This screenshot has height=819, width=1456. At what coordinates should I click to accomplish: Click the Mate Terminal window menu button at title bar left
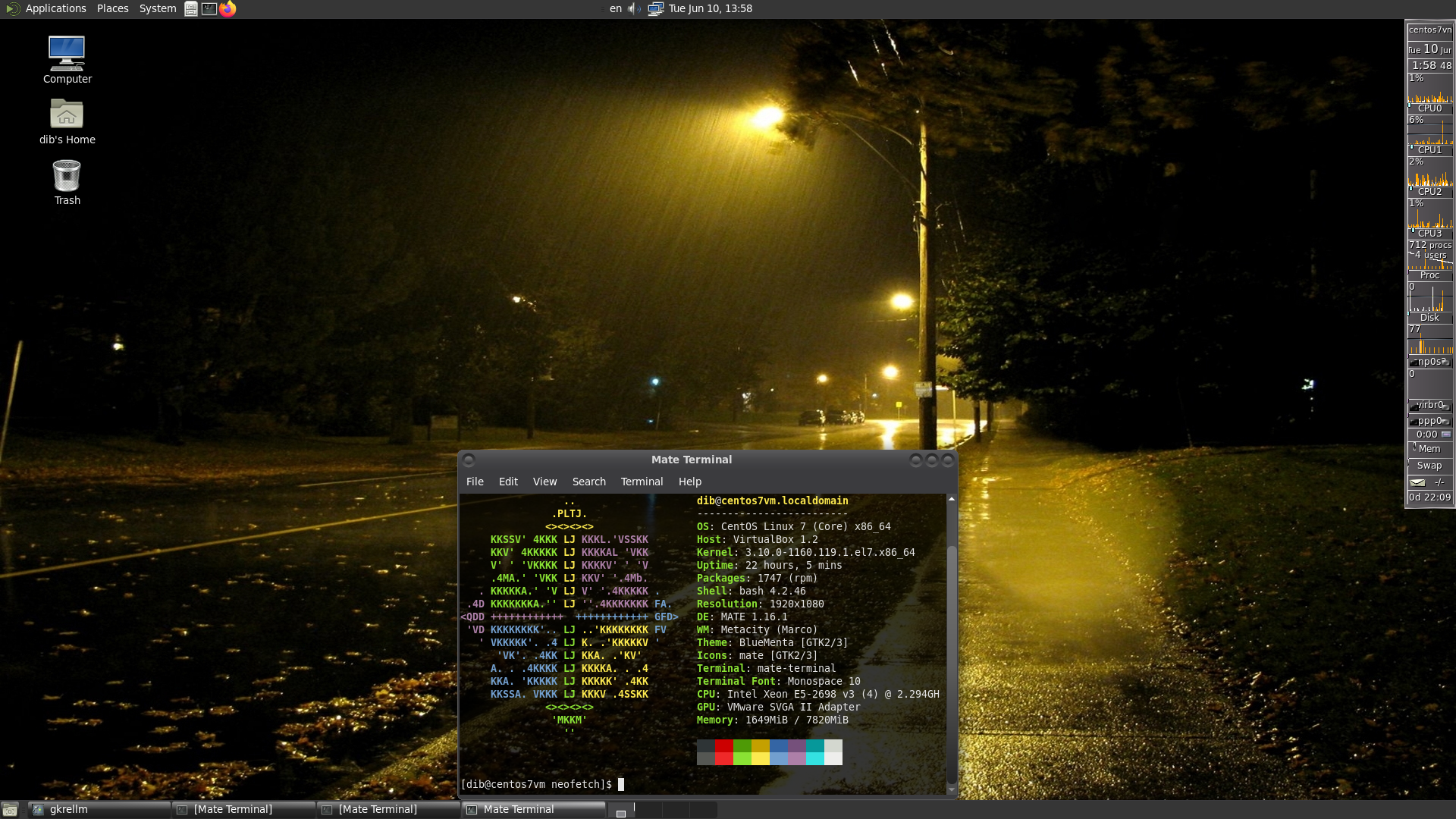click(469, 460)
